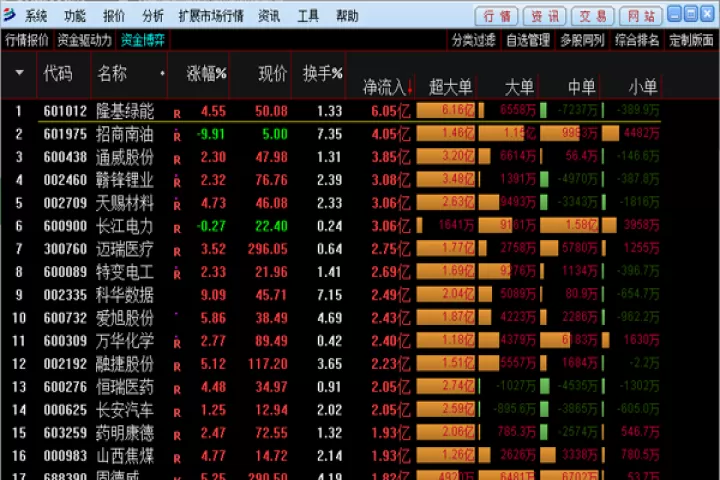Click the 资讯 button at top right
720x480 pixels.
click(545, 17)
